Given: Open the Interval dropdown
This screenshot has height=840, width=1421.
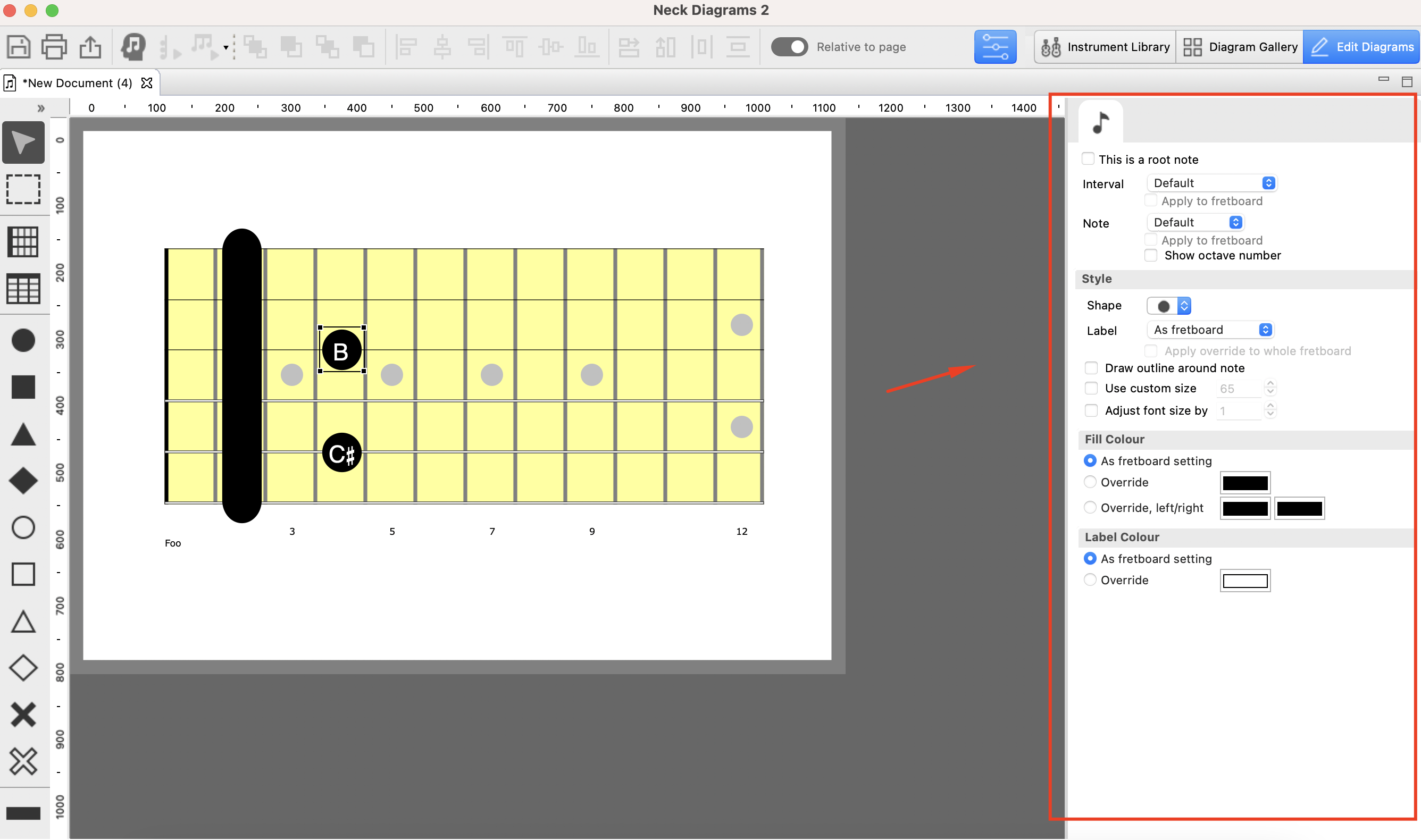Looking at the screenshot, I should pos(1211,183).
